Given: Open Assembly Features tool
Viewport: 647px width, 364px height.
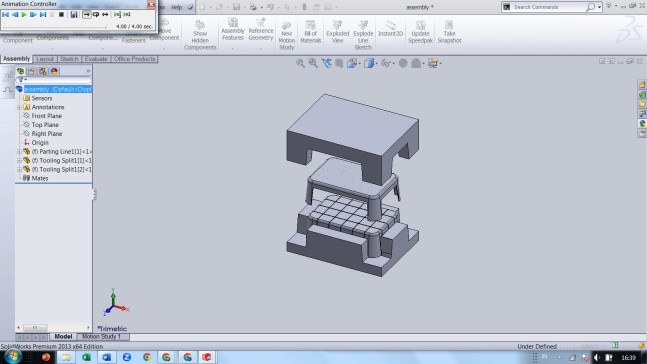Looking at the screenshot, I should (x=233, y=30).
